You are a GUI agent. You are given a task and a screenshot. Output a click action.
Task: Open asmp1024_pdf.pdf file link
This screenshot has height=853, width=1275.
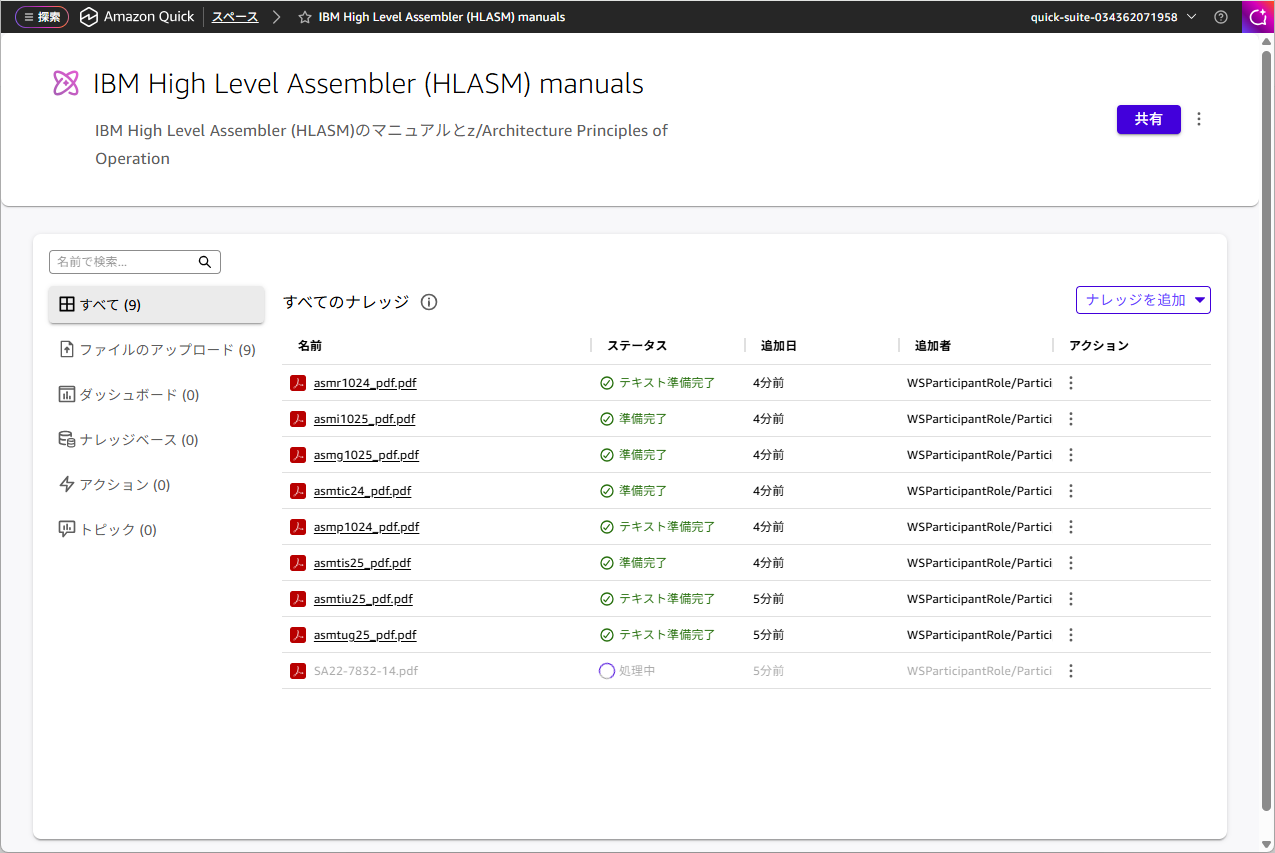[x=366, y=527]
